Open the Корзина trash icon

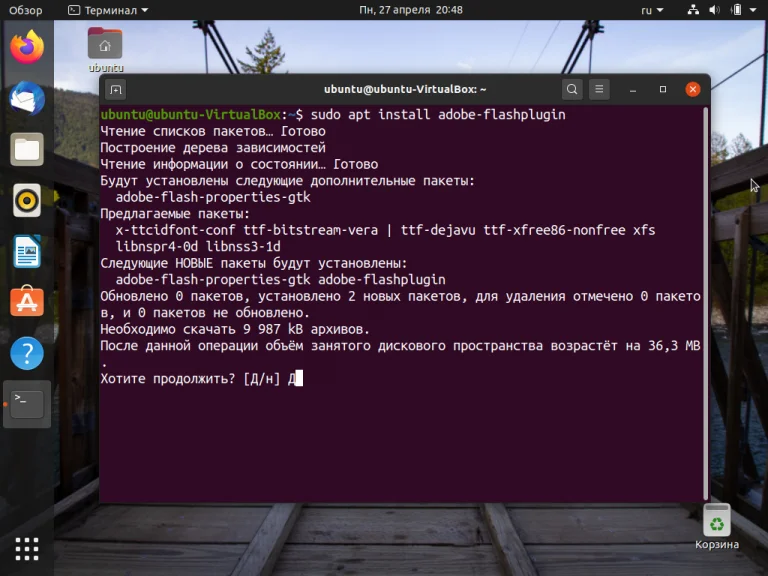717,527
